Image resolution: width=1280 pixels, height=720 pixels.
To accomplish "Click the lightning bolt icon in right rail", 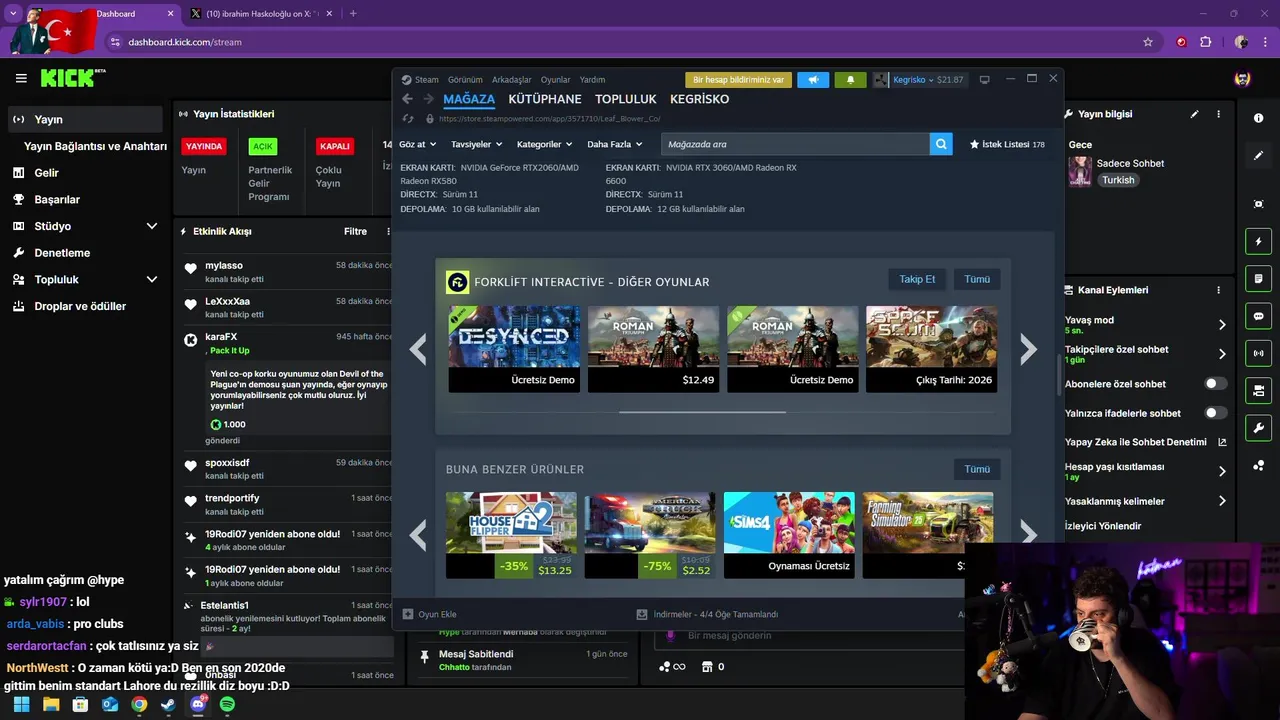I will click(1258, 241).
